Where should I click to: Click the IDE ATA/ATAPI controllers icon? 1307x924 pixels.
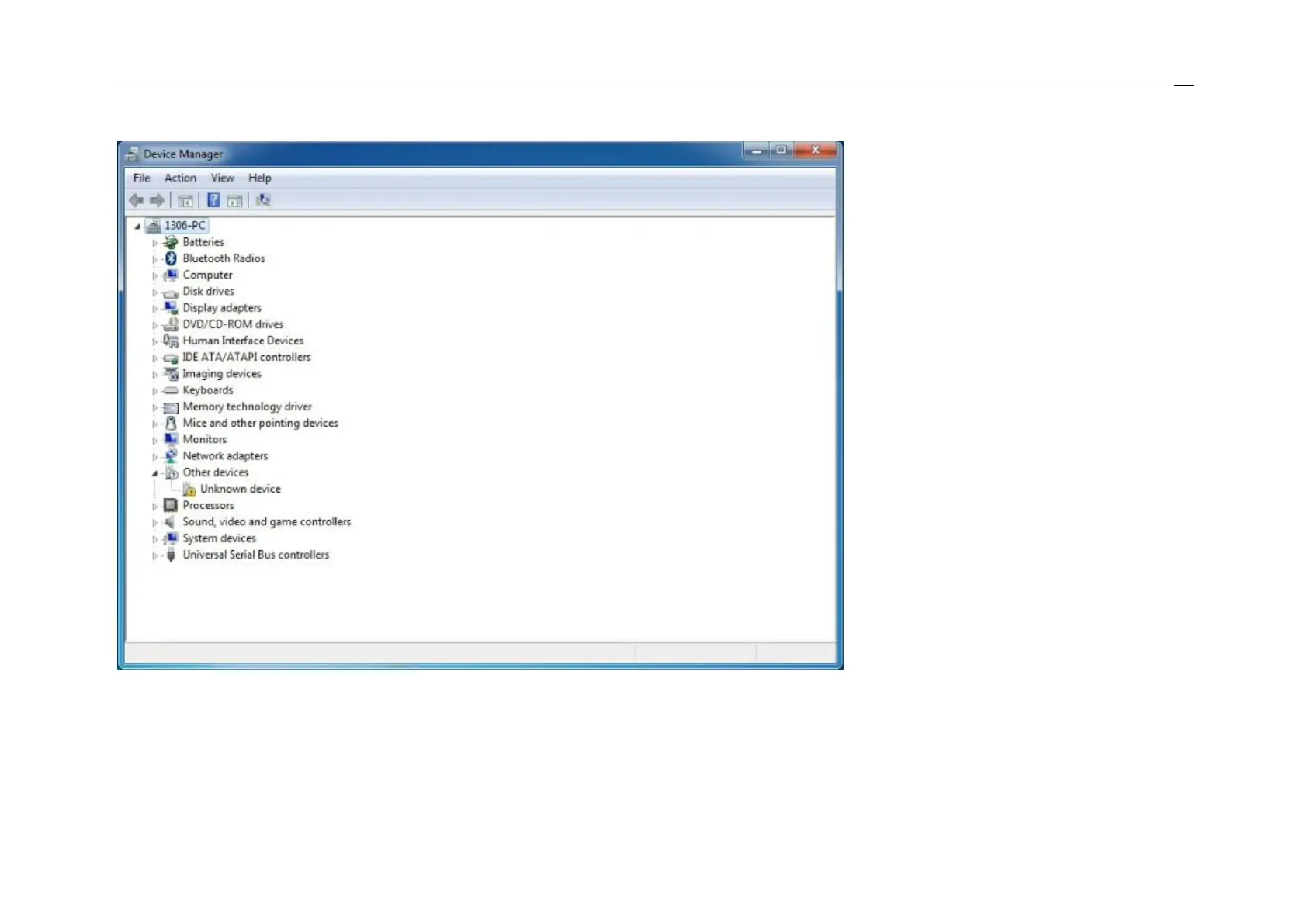pyautogui.click(x=171, y=358)
